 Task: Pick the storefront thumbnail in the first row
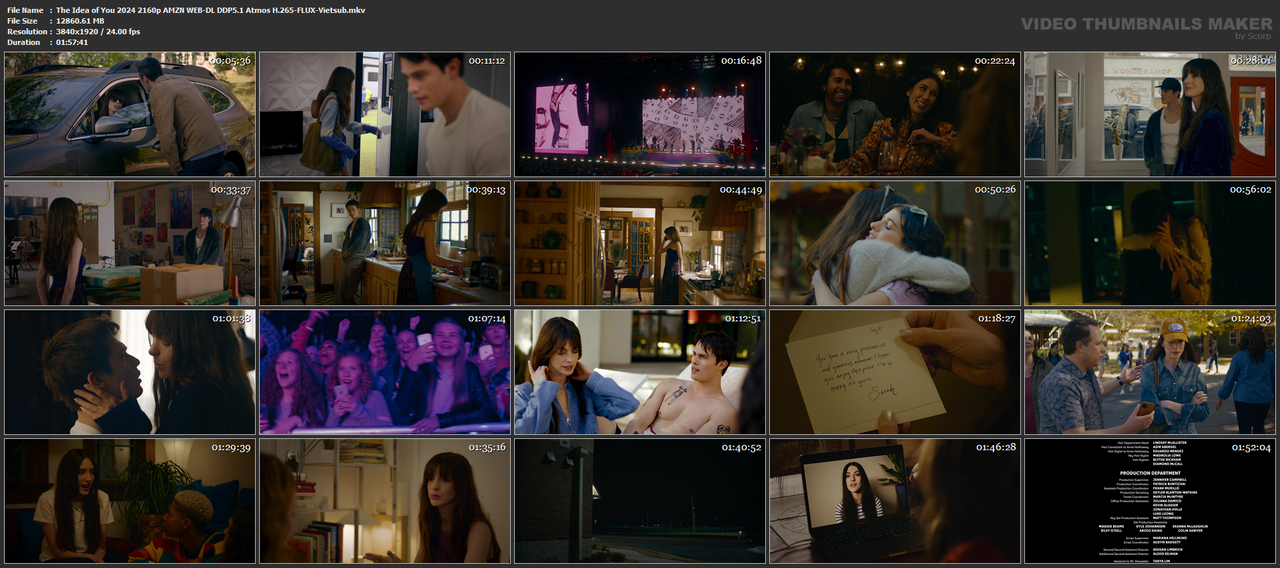coord(1150,114)
